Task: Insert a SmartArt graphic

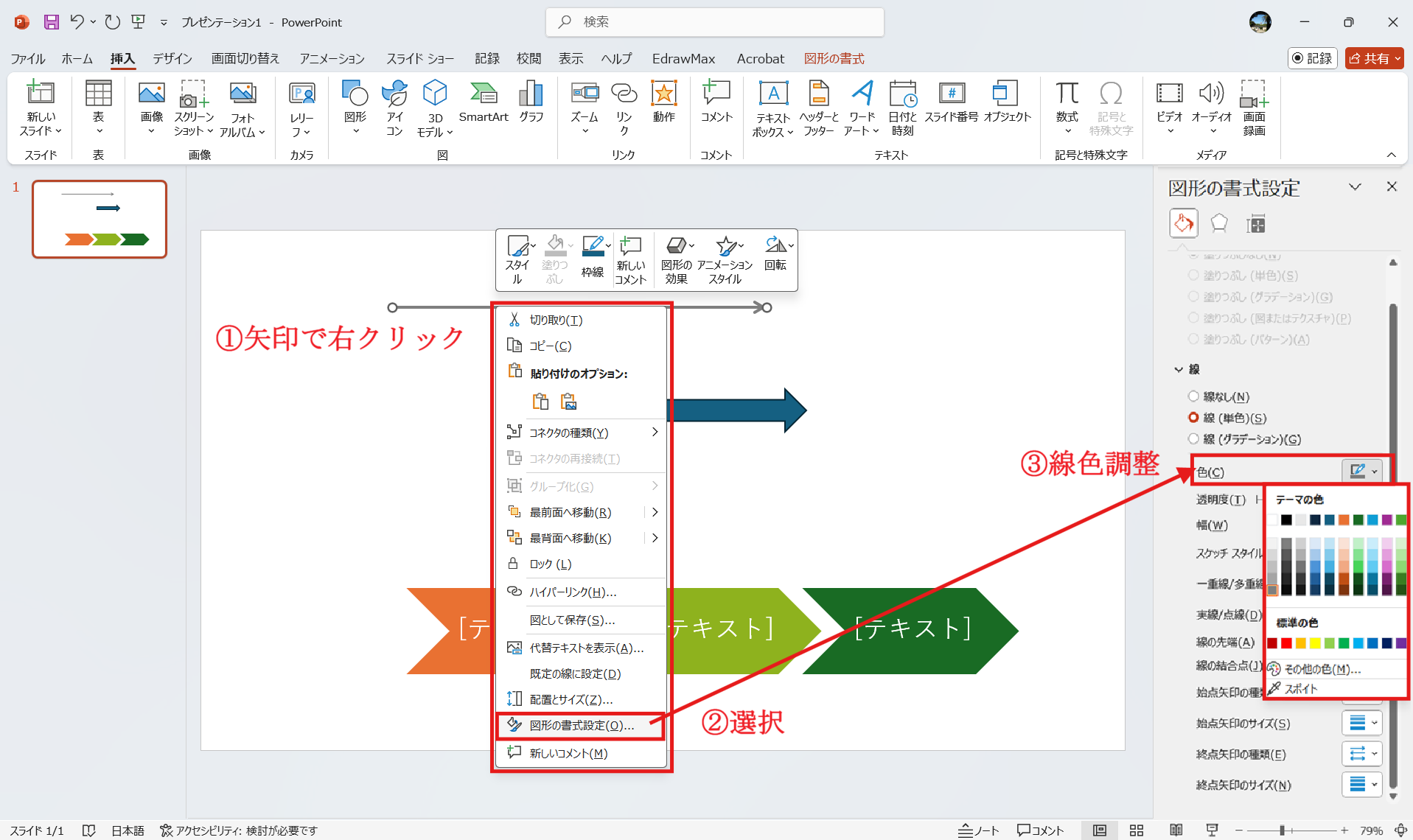Action: 484,102
